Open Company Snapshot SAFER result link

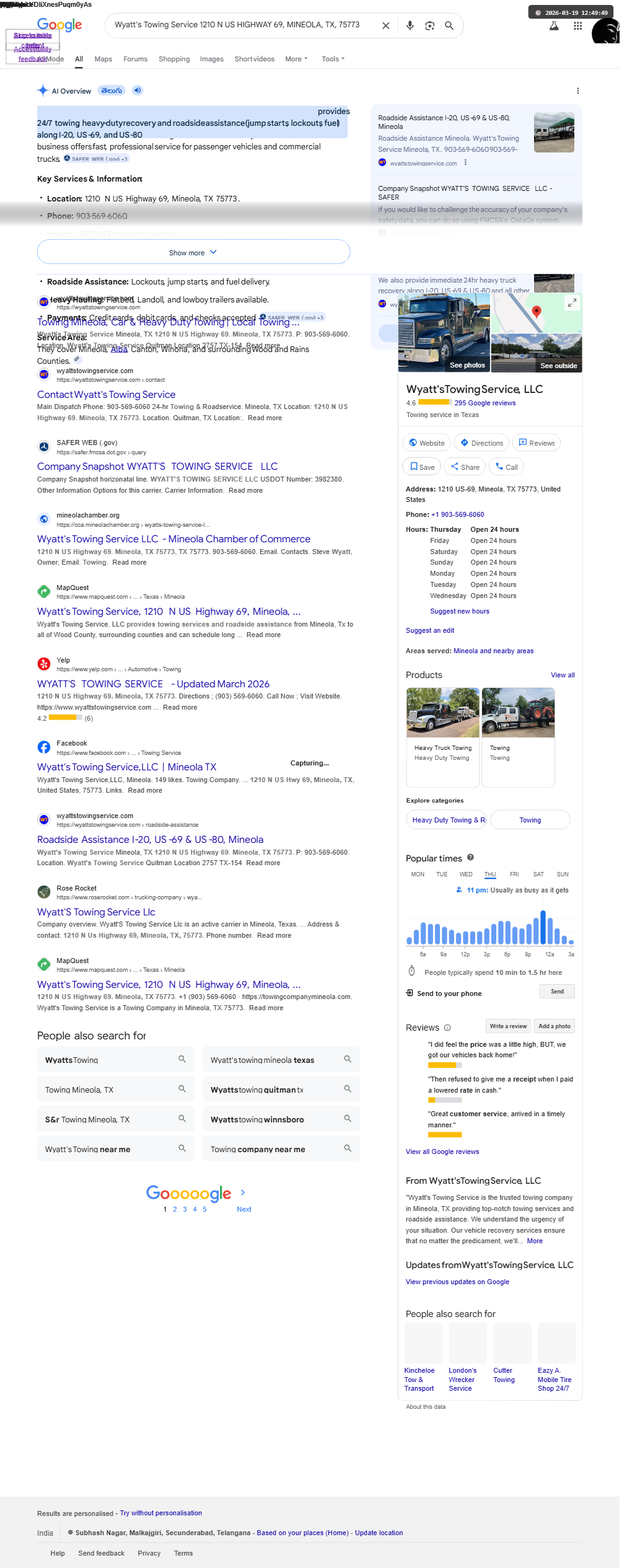157,466
